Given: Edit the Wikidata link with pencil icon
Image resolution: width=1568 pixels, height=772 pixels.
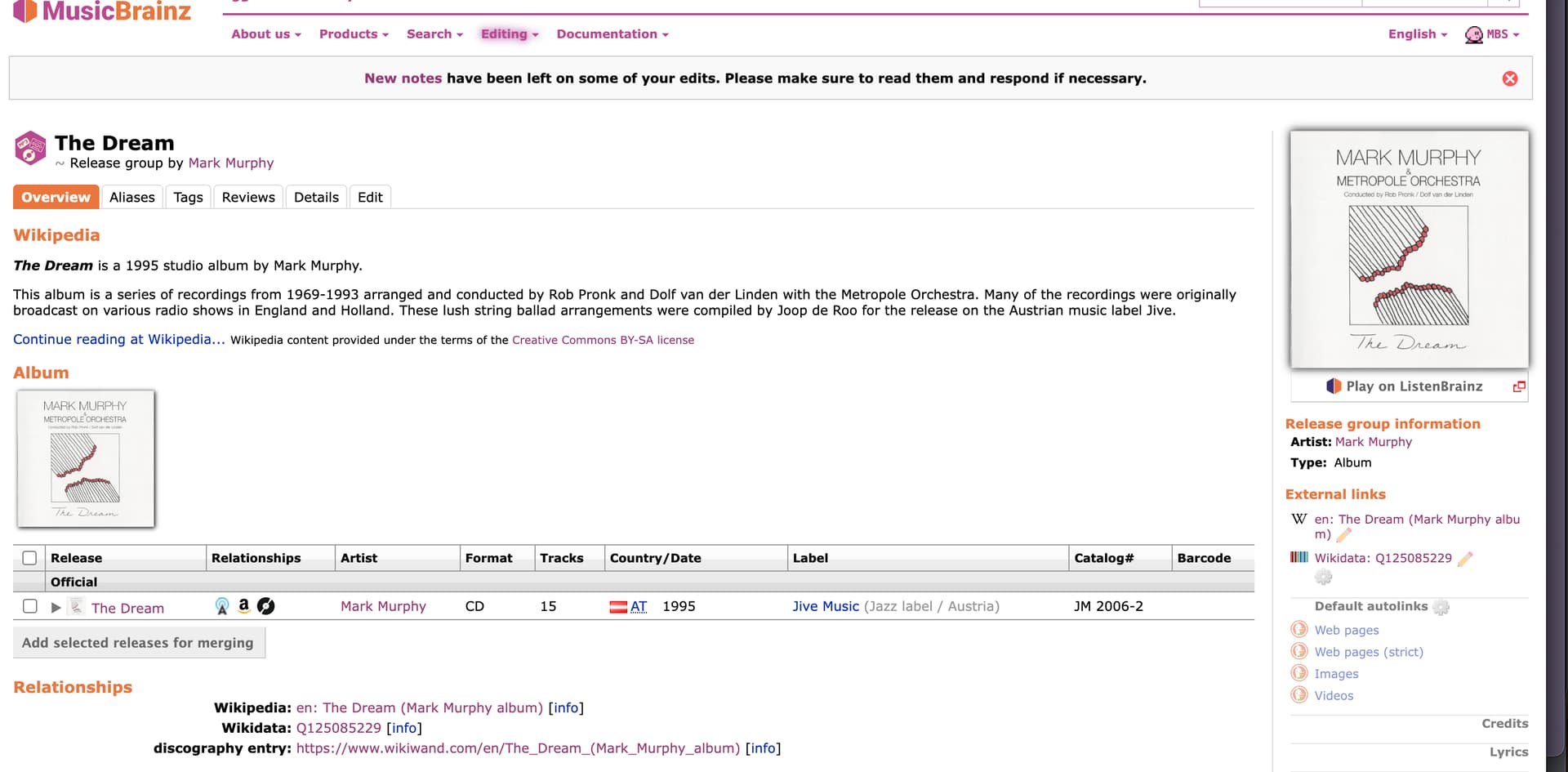Looking at the screenshot, I should click(1465, 559).
